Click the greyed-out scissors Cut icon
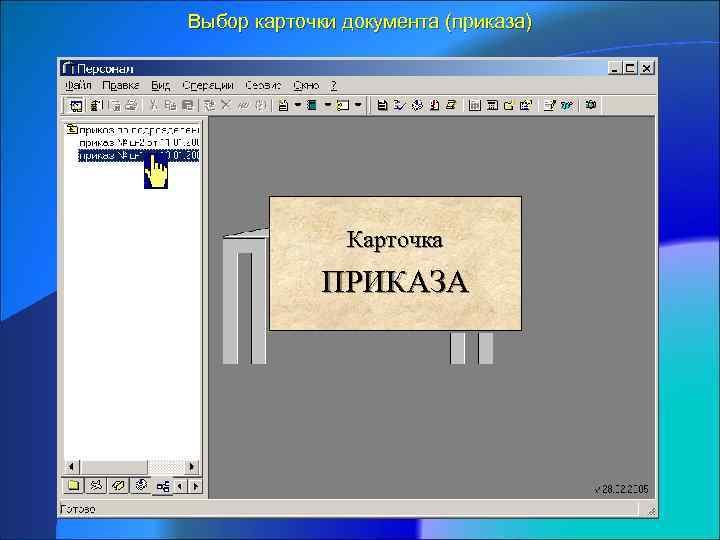The image size is (720, 540). [154, 106]
